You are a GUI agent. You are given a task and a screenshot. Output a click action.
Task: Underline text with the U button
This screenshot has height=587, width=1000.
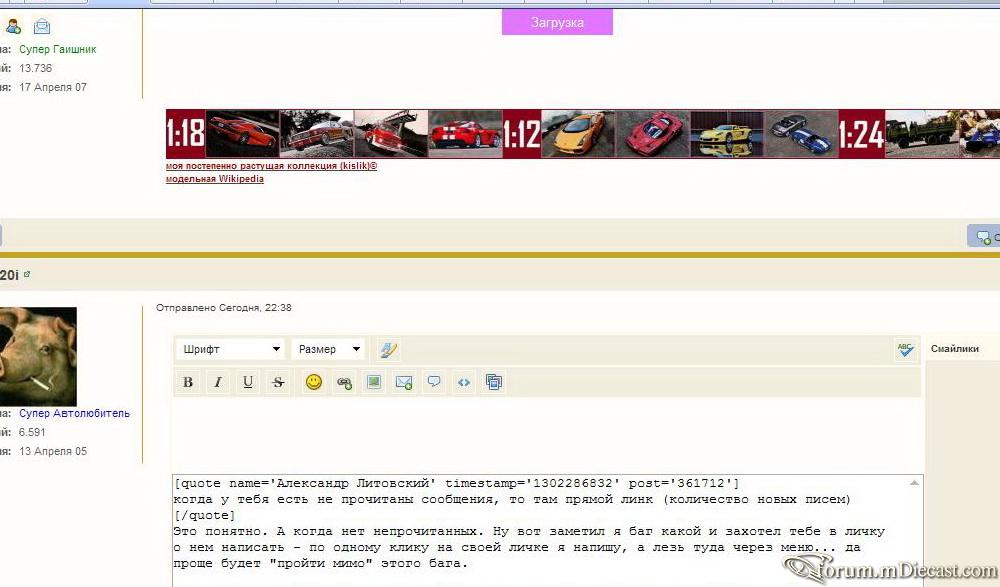tap(248, 382)
